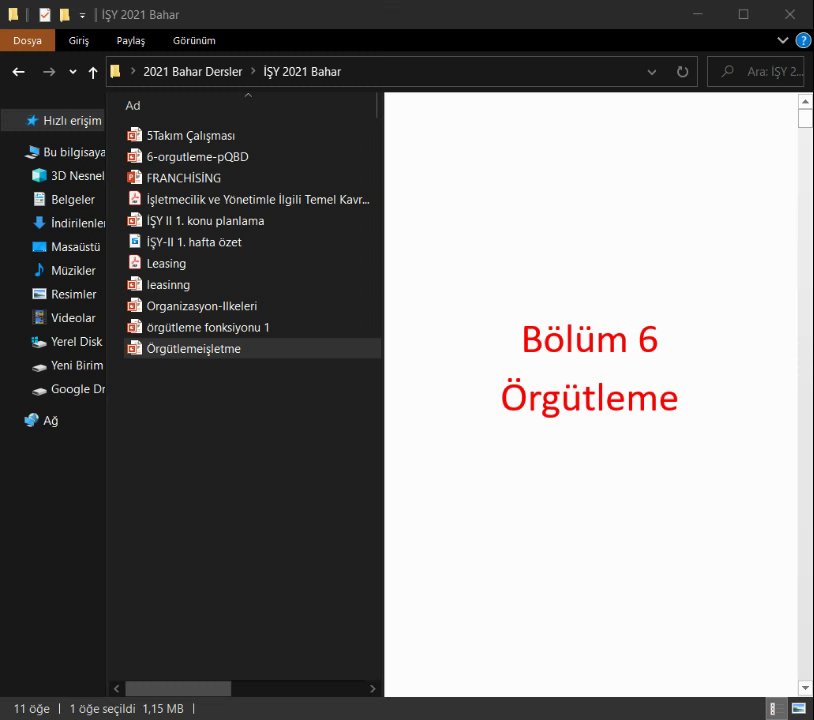Click the file list horizontal scrollbar thumb

pos(178,688)
